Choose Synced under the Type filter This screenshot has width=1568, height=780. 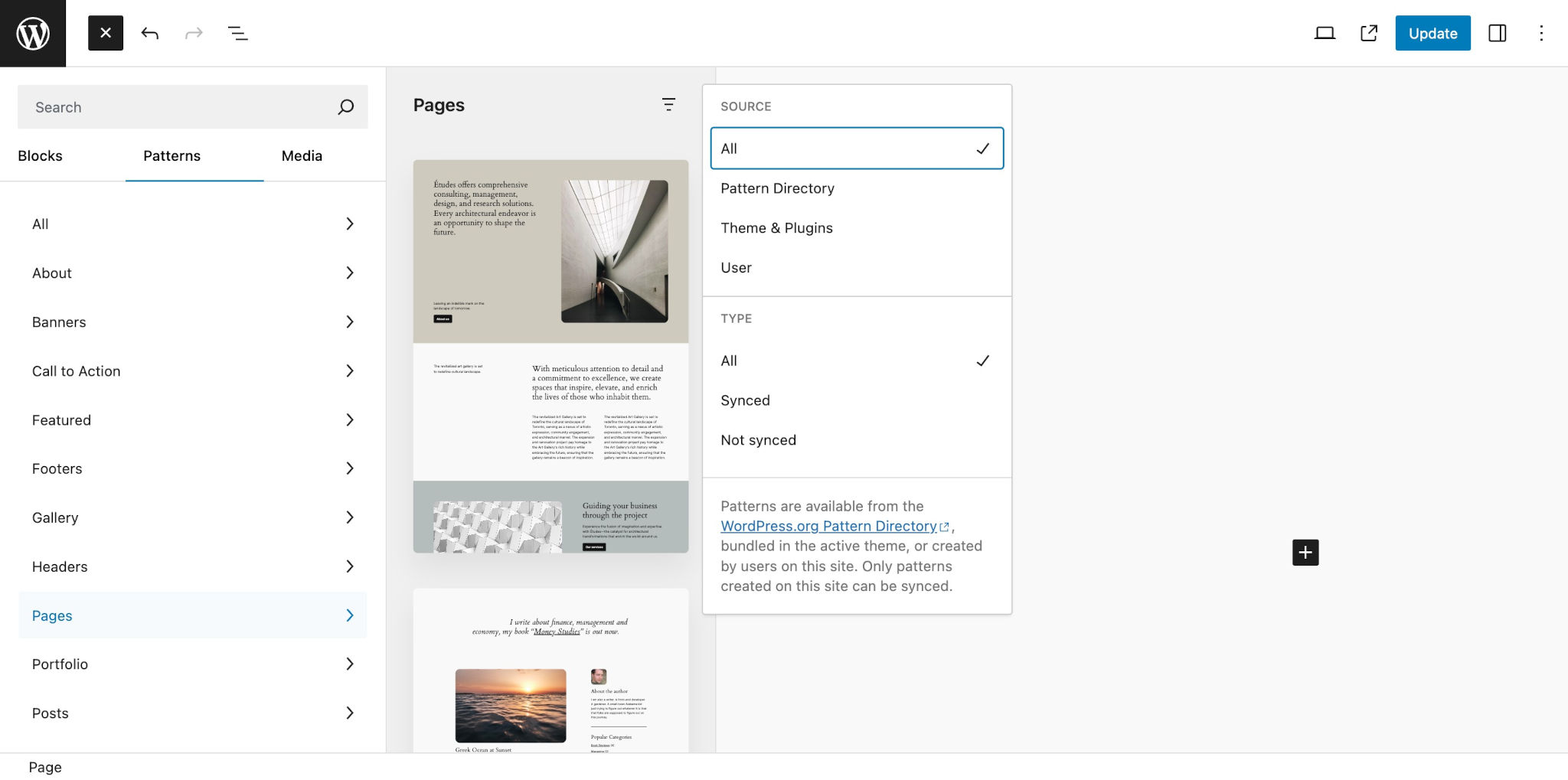[745, 400]
